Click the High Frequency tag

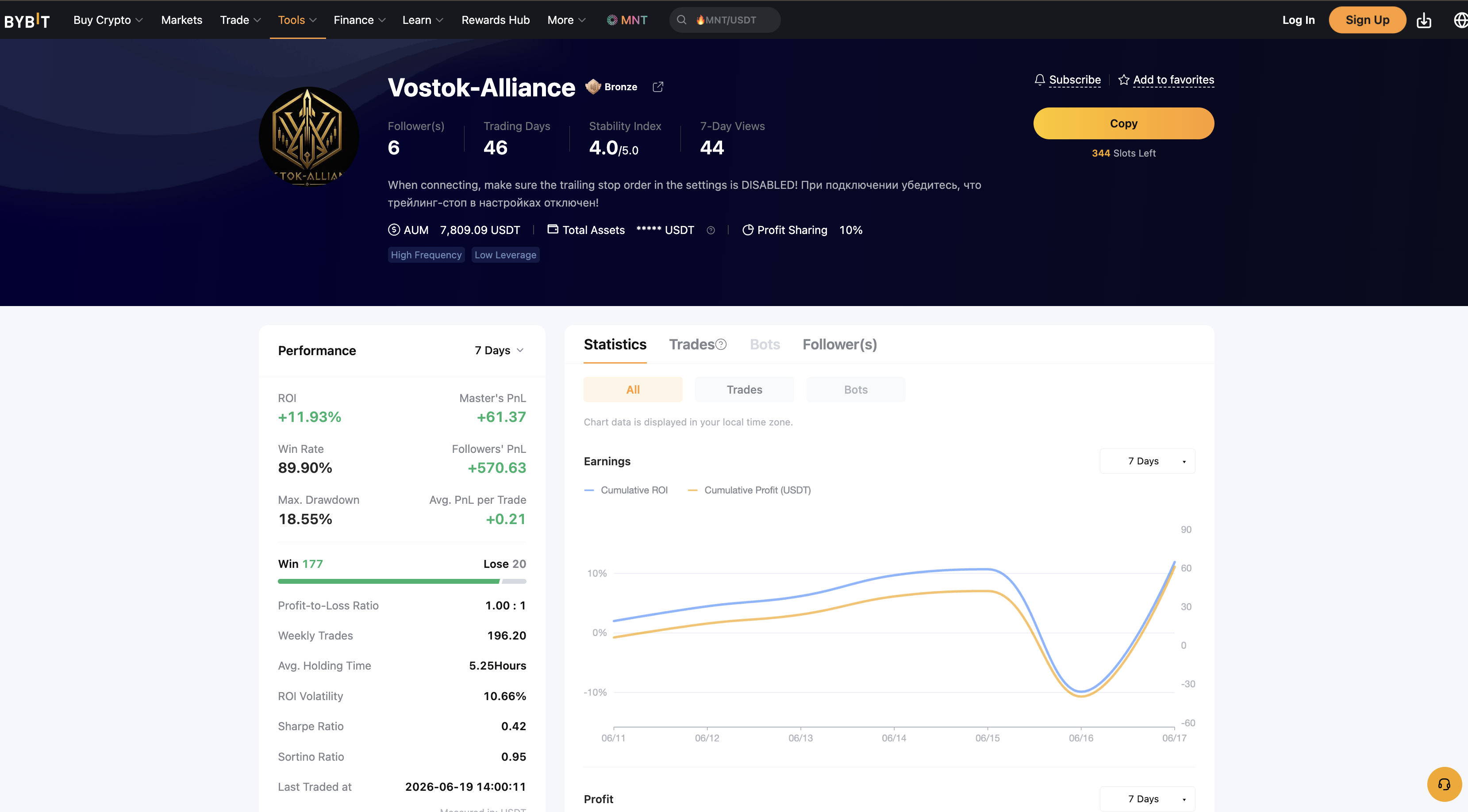426,255
